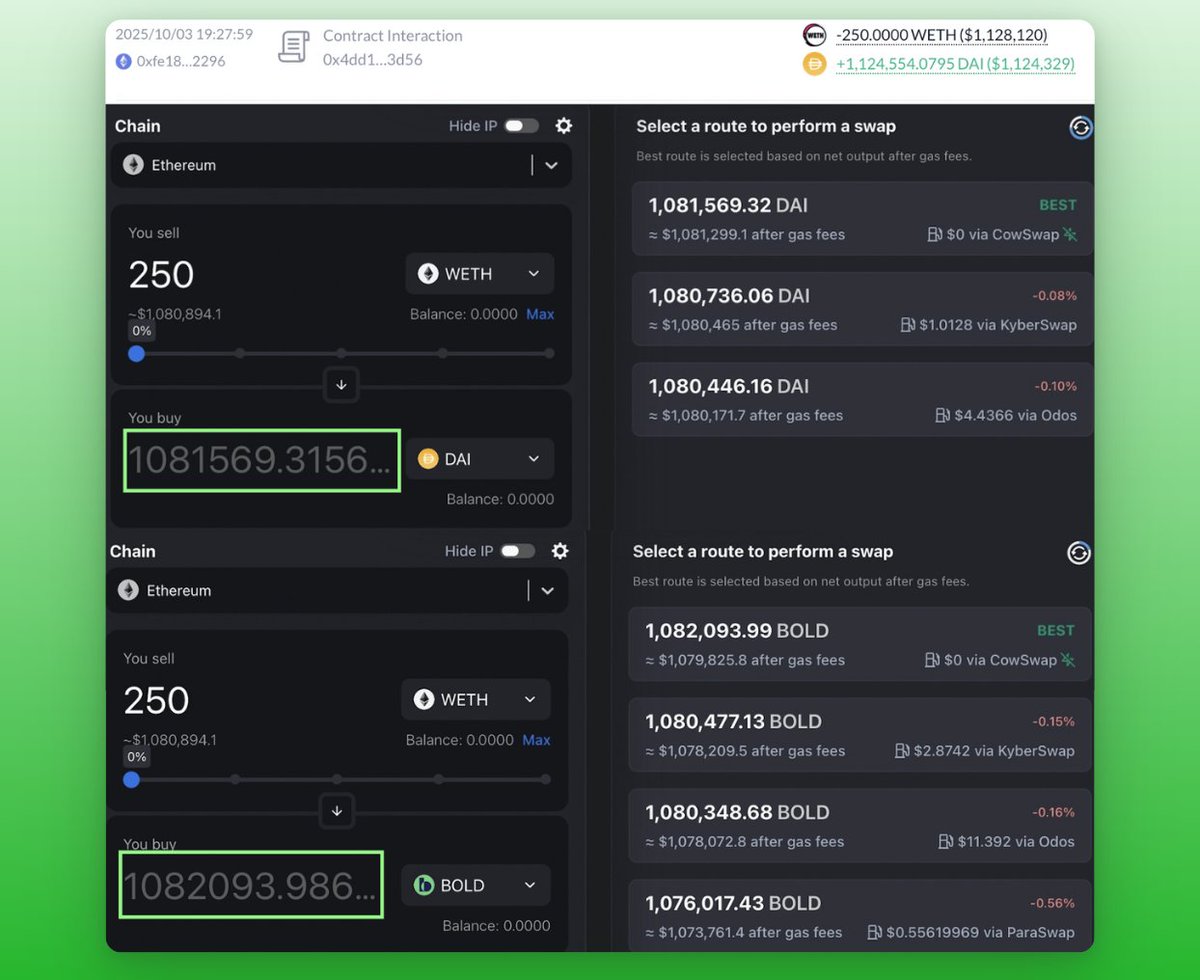Click CowSwap gasless icon on the BOLD best route

[1068, 660]
